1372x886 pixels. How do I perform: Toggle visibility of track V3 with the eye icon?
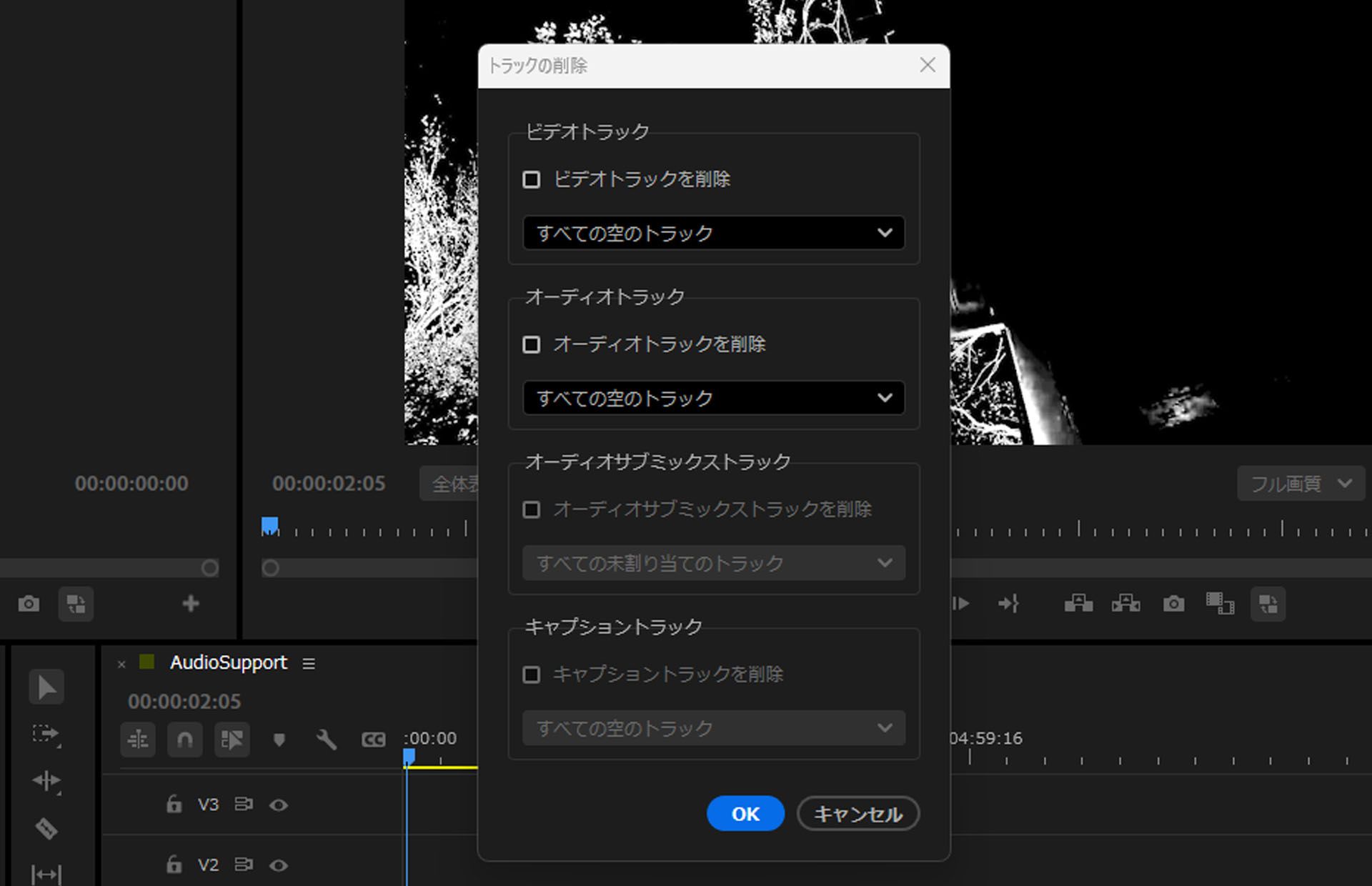(279, 805)
